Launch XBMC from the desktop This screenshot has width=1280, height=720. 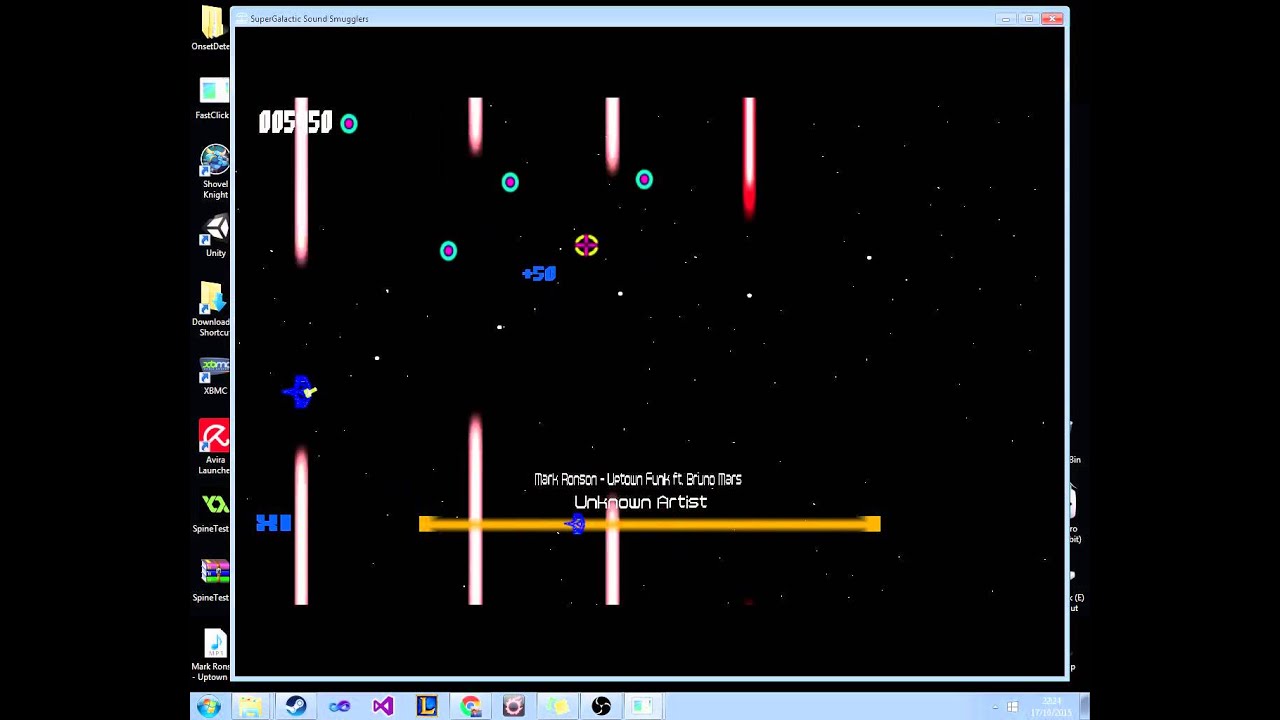click(x=214, y=376)
